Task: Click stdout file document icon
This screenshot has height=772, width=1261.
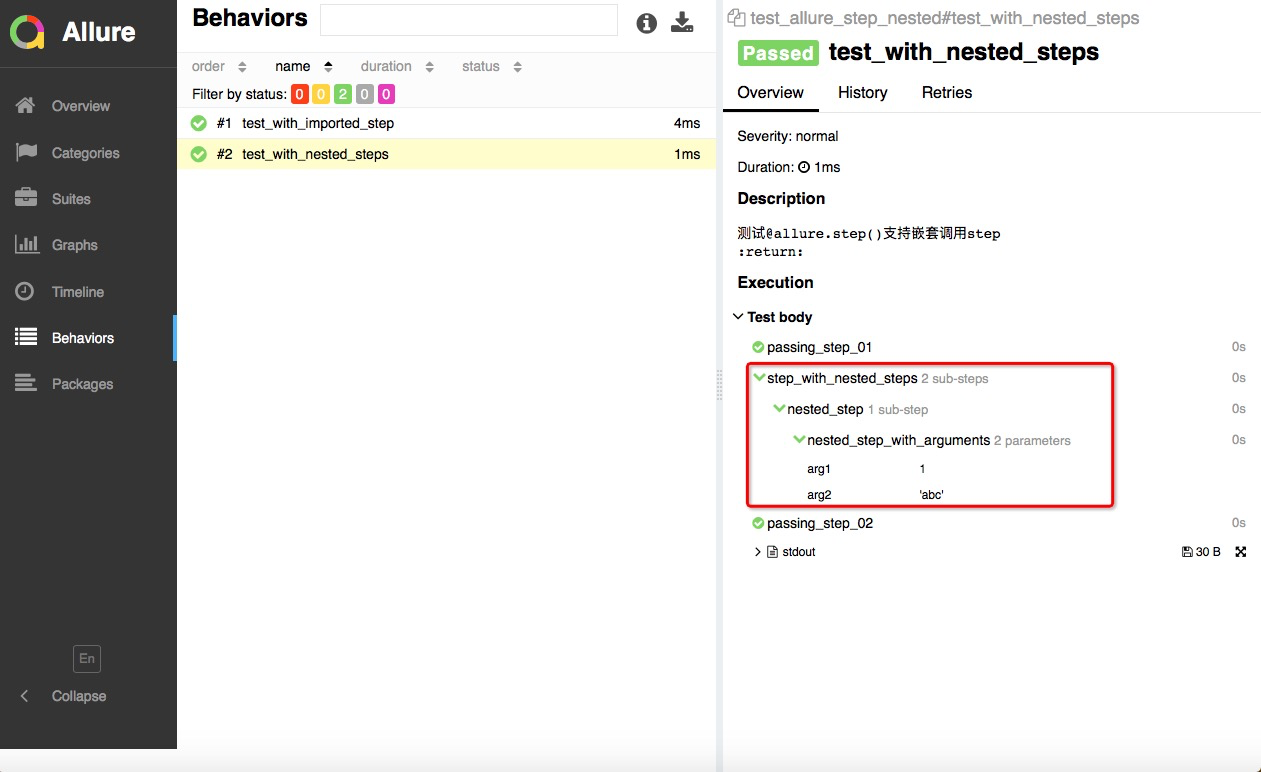Action: [x=772, y=552]
